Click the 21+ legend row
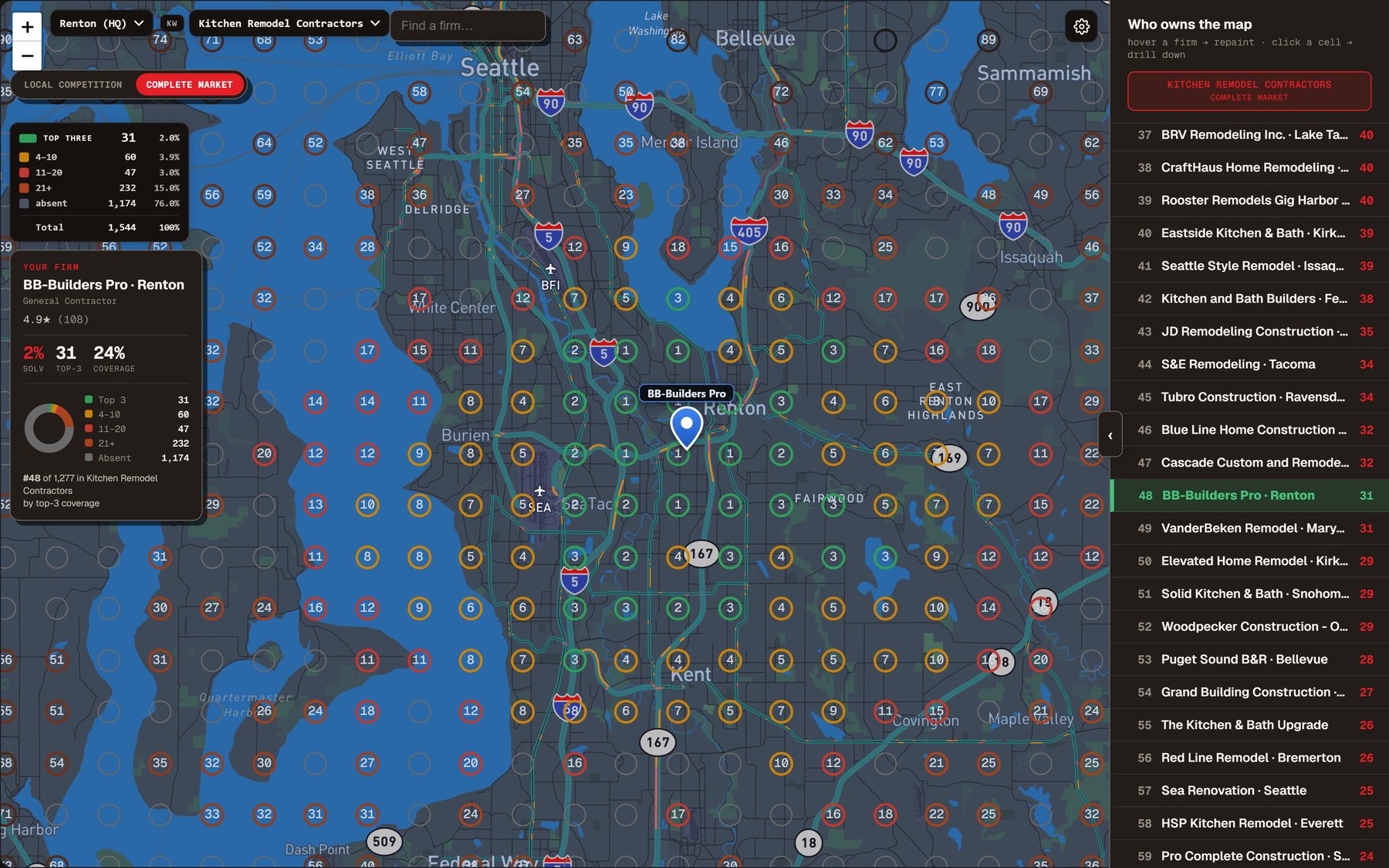This screenshot has width=1389, height=868. pyautogui.click(x=100, y=188)
